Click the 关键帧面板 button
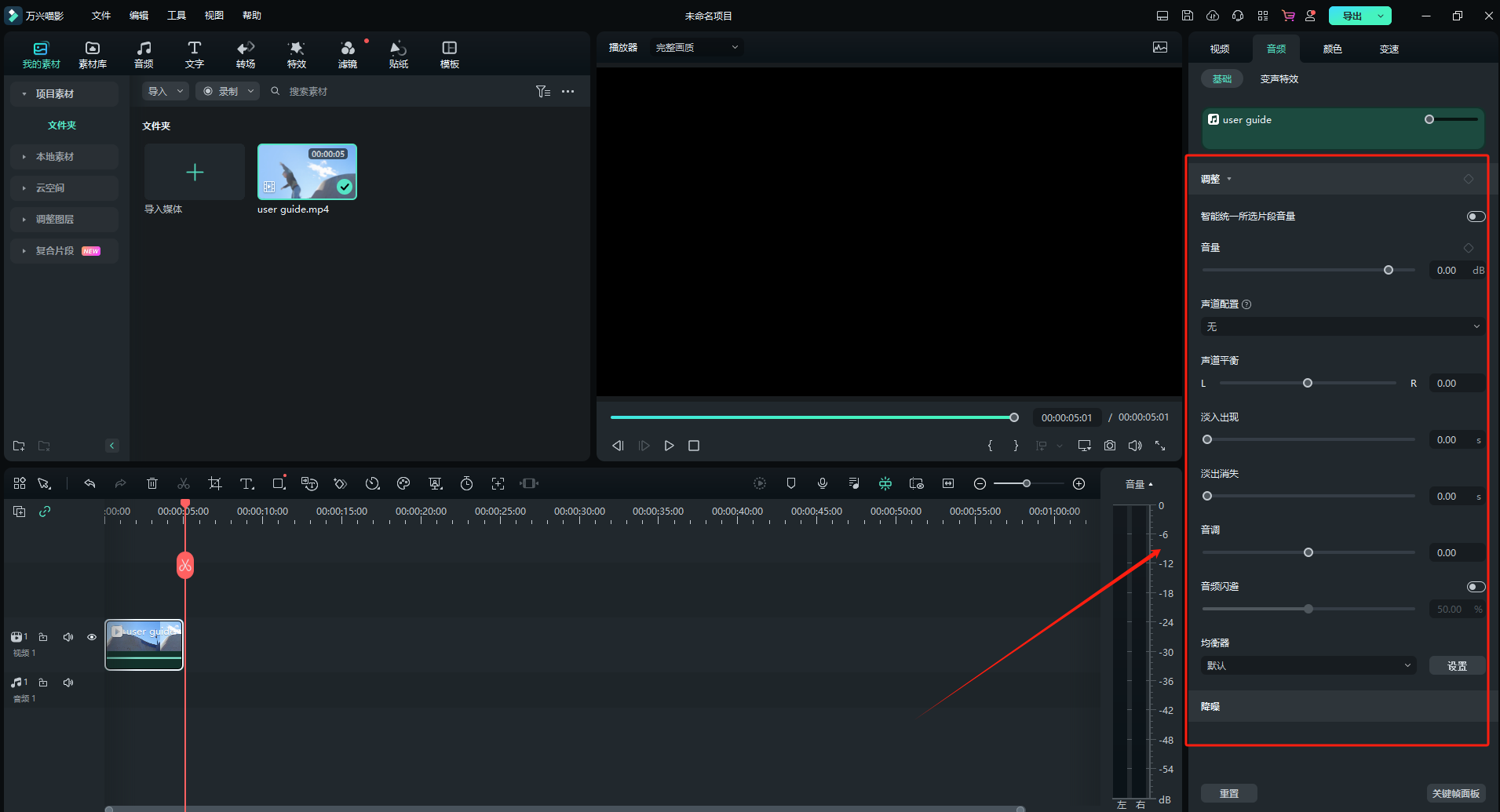Viewport: 1500px width, 812px height. (1455, 793)
